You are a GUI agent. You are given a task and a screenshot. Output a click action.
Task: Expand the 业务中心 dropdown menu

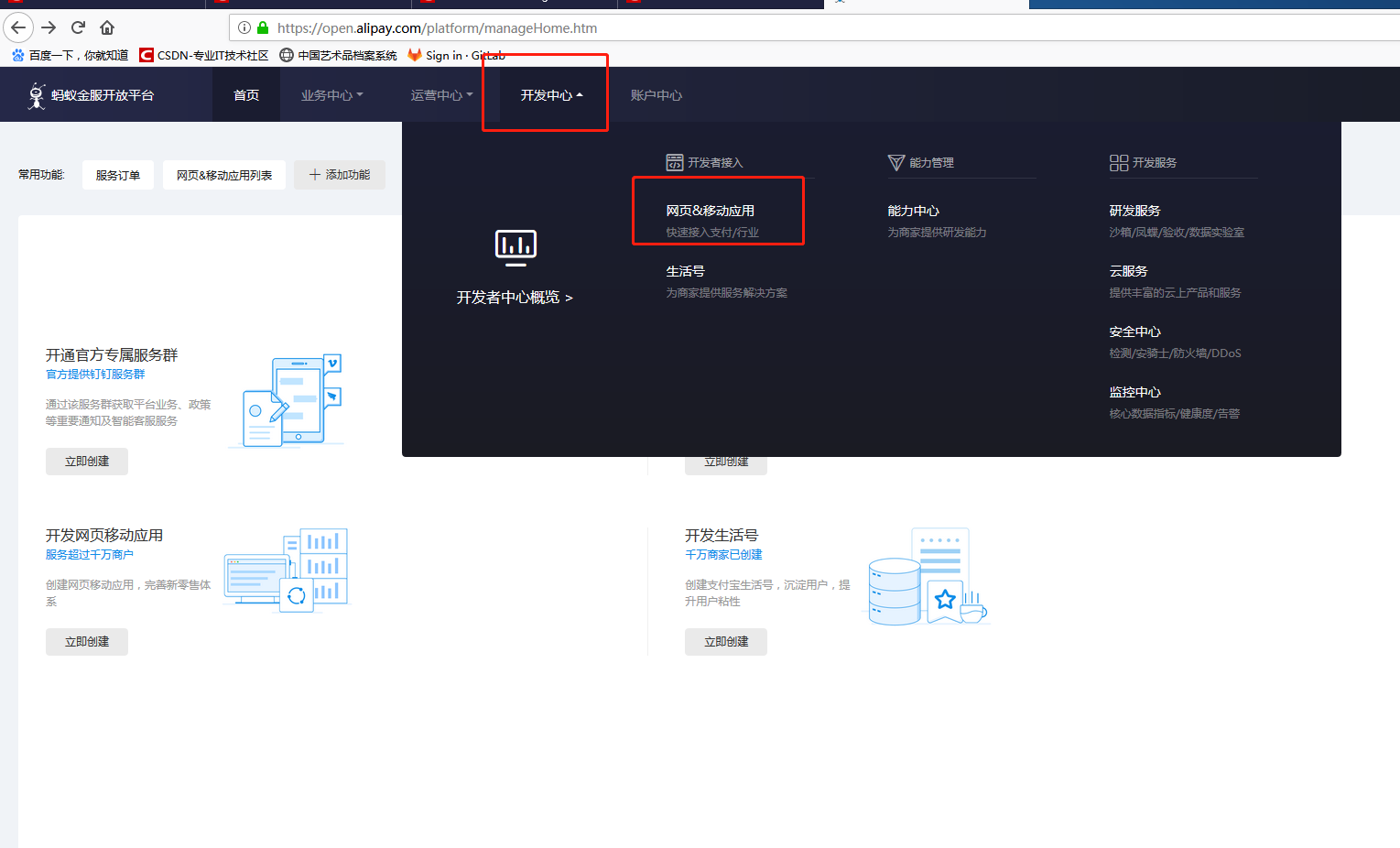pyautogui.click(x=332, y=95)
